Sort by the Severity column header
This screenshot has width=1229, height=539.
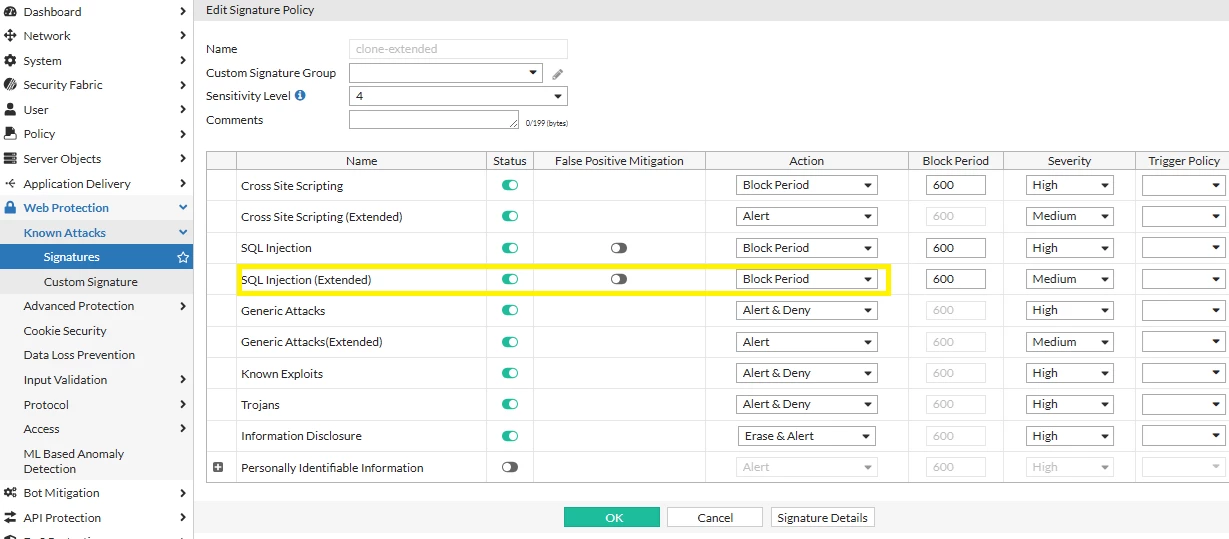click(x=1069, y=160)
